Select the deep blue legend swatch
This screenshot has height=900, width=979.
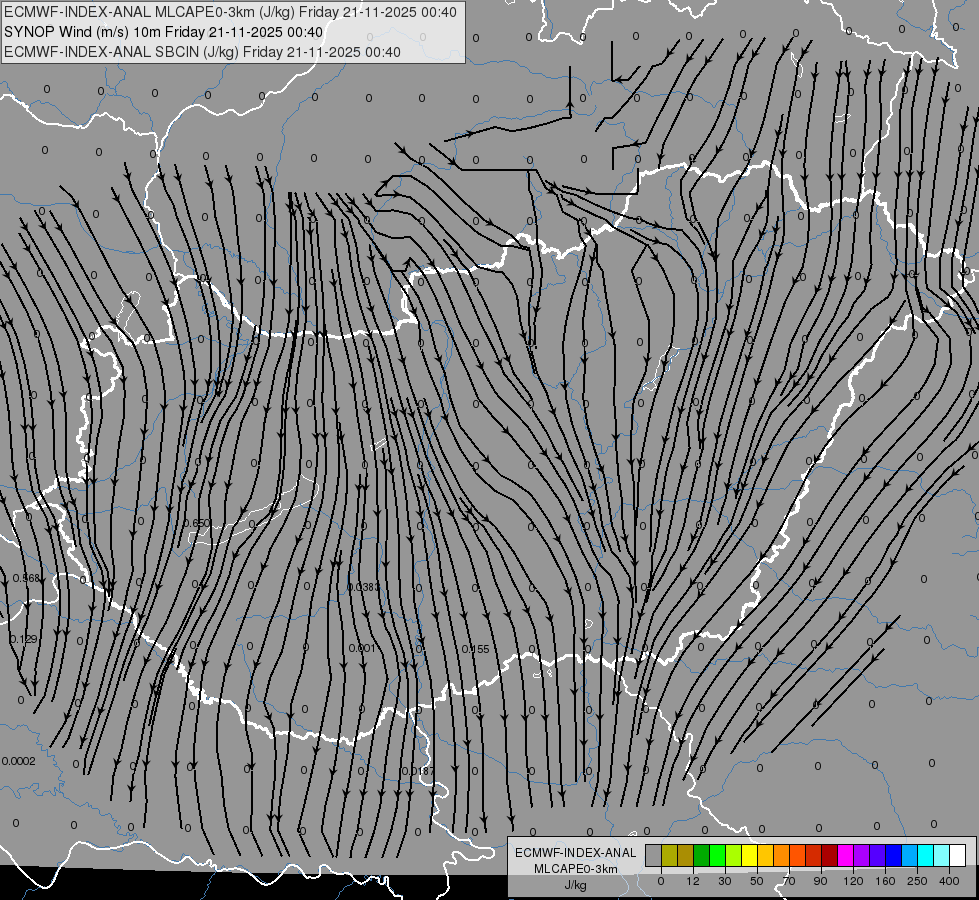tap(893, 855)
